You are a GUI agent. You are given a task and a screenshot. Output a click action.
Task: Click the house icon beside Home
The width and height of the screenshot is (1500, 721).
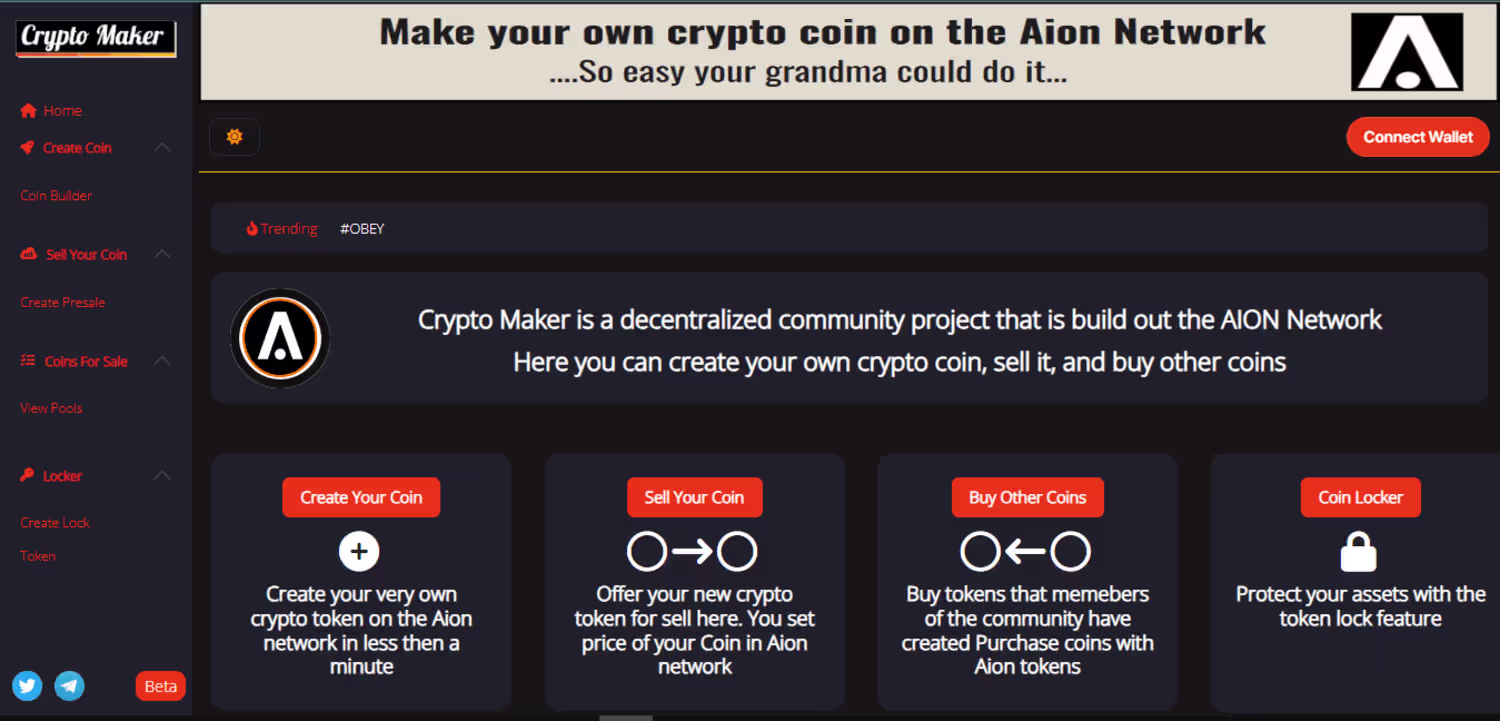click(28, 111)
